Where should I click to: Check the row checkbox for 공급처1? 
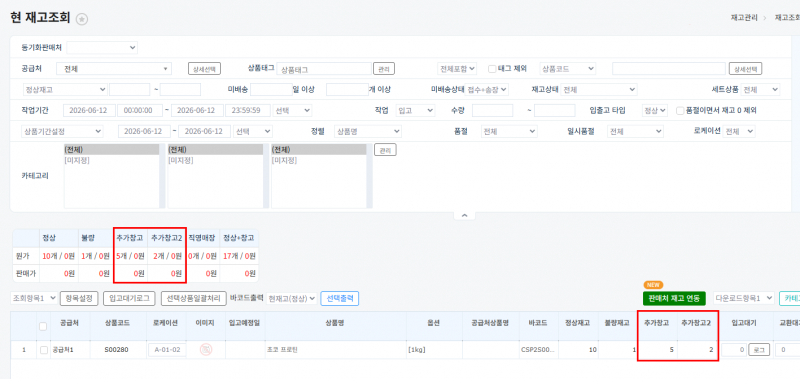click(x=43, y=350)
